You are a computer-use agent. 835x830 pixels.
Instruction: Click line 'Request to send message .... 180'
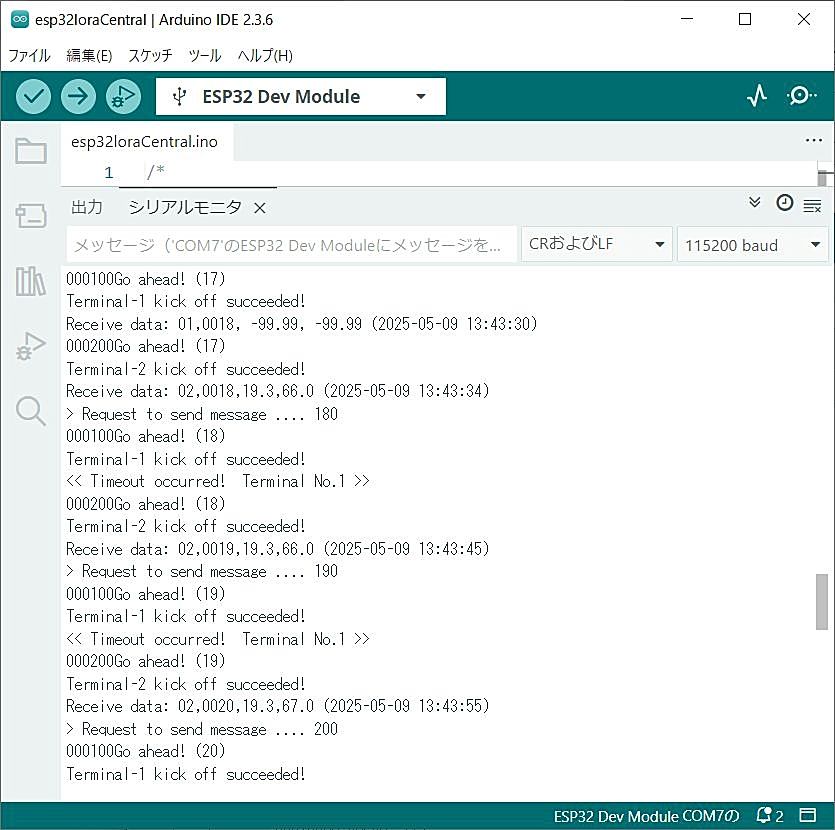[x=202, y=414]
